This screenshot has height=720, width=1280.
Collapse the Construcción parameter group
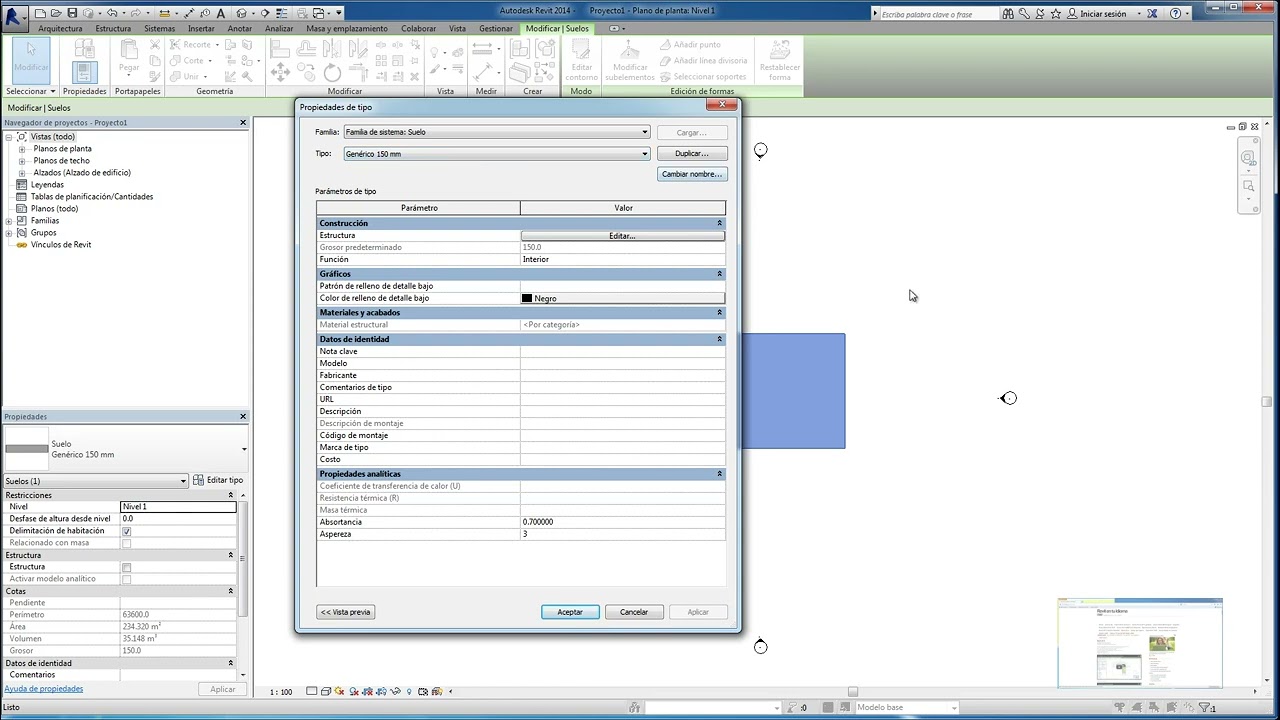tap(719, 223)
